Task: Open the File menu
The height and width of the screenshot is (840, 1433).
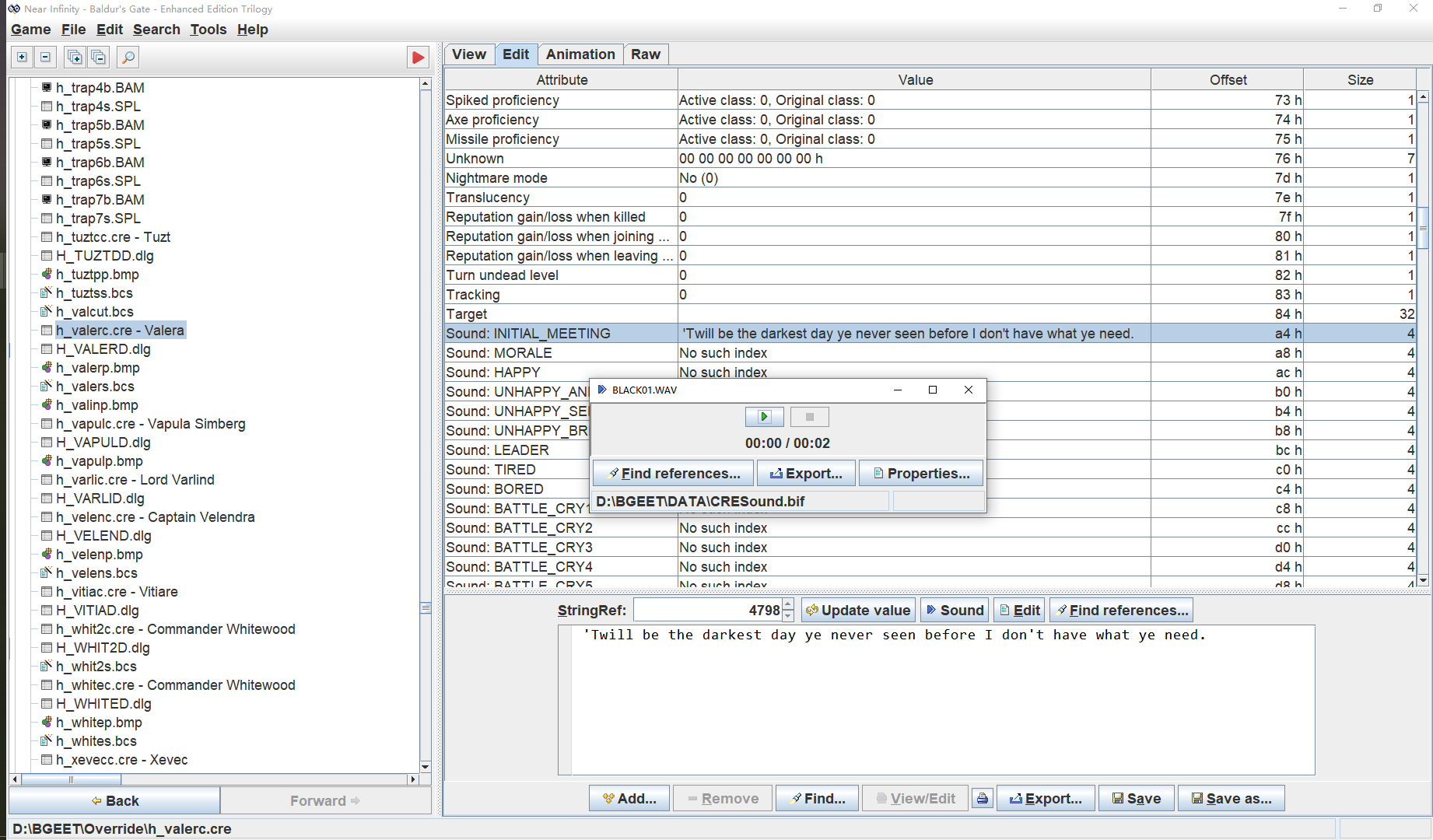Action: click(x=74, y=30)
